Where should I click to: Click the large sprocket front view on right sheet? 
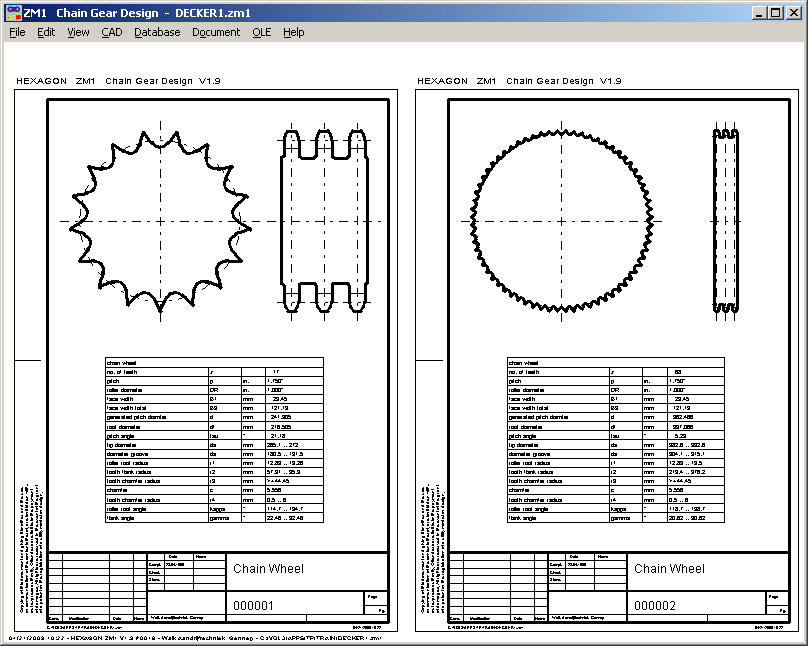559,221
